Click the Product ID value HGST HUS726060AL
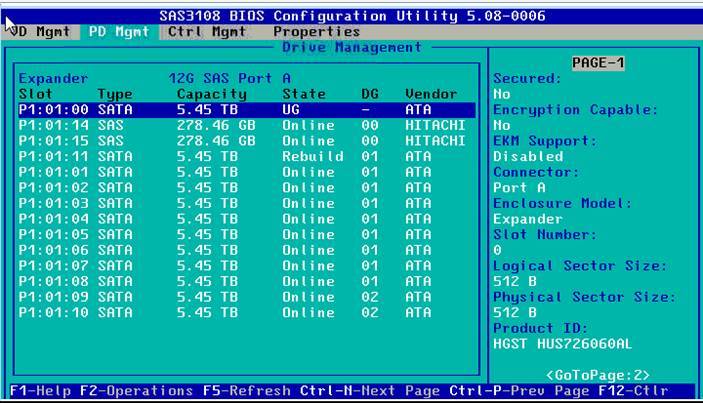Image resolution: width=703 pixels, height=403 pixels. click(563, 344)
